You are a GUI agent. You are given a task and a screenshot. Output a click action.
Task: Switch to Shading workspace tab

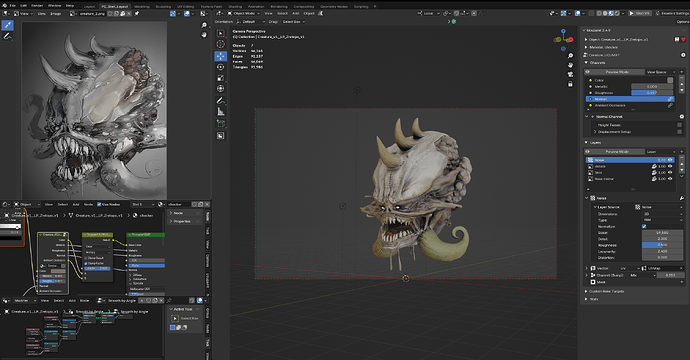click(235, 7)
